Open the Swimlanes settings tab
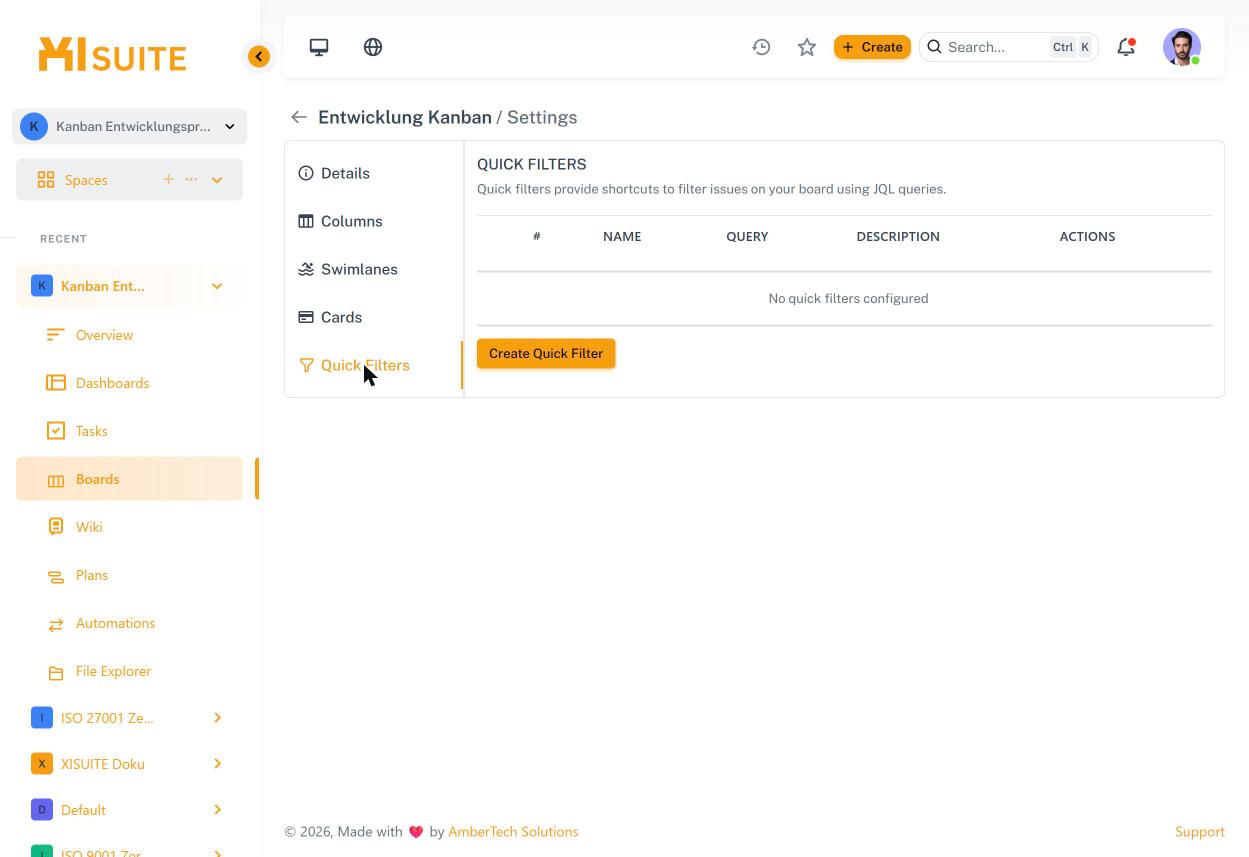The width and height of the screenshot is (1249, 857). [x=373, y=269]
